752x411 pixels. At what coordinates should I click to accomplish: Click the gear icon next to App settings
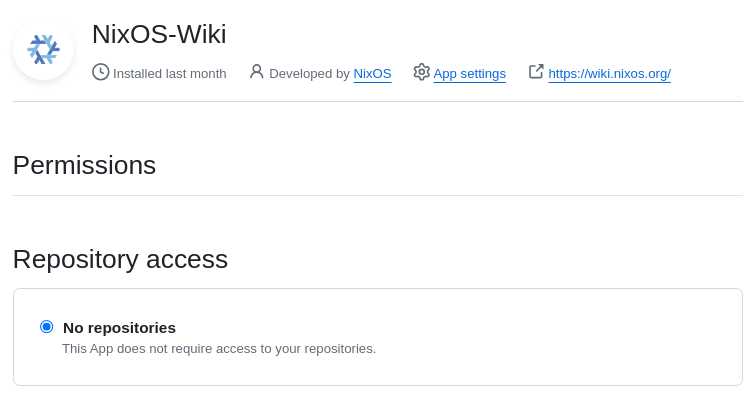click(422, 72)
